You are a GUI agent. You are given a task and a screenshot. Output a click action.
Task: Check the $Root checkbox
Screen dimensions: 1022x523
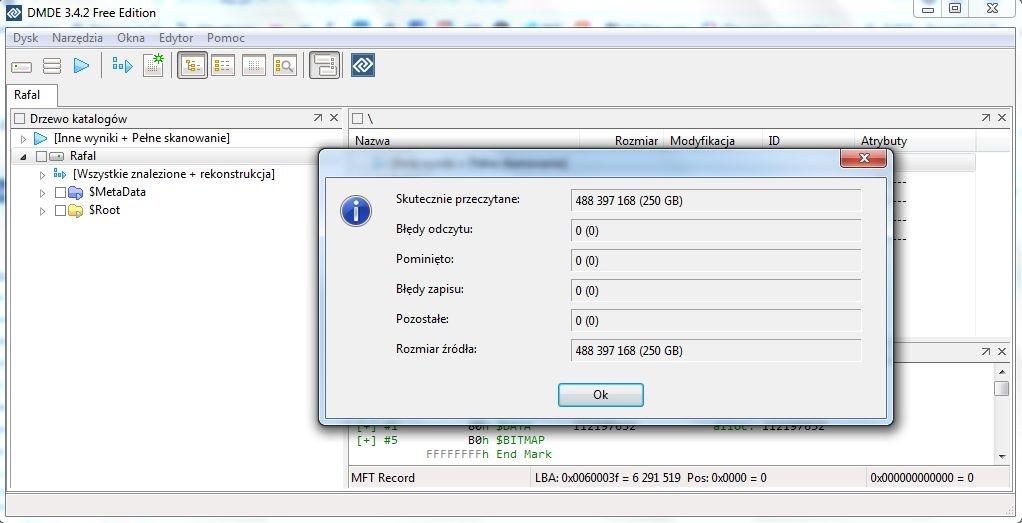[x=61, y=211]
